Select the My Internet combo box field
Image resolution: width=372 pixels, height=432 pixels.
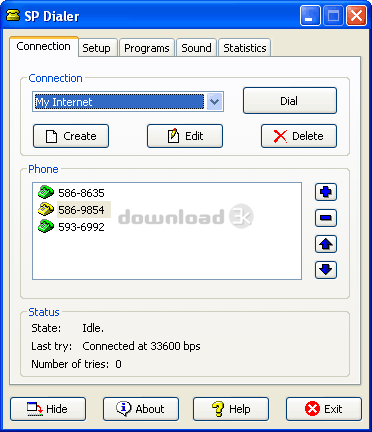[x=128, y=101]
